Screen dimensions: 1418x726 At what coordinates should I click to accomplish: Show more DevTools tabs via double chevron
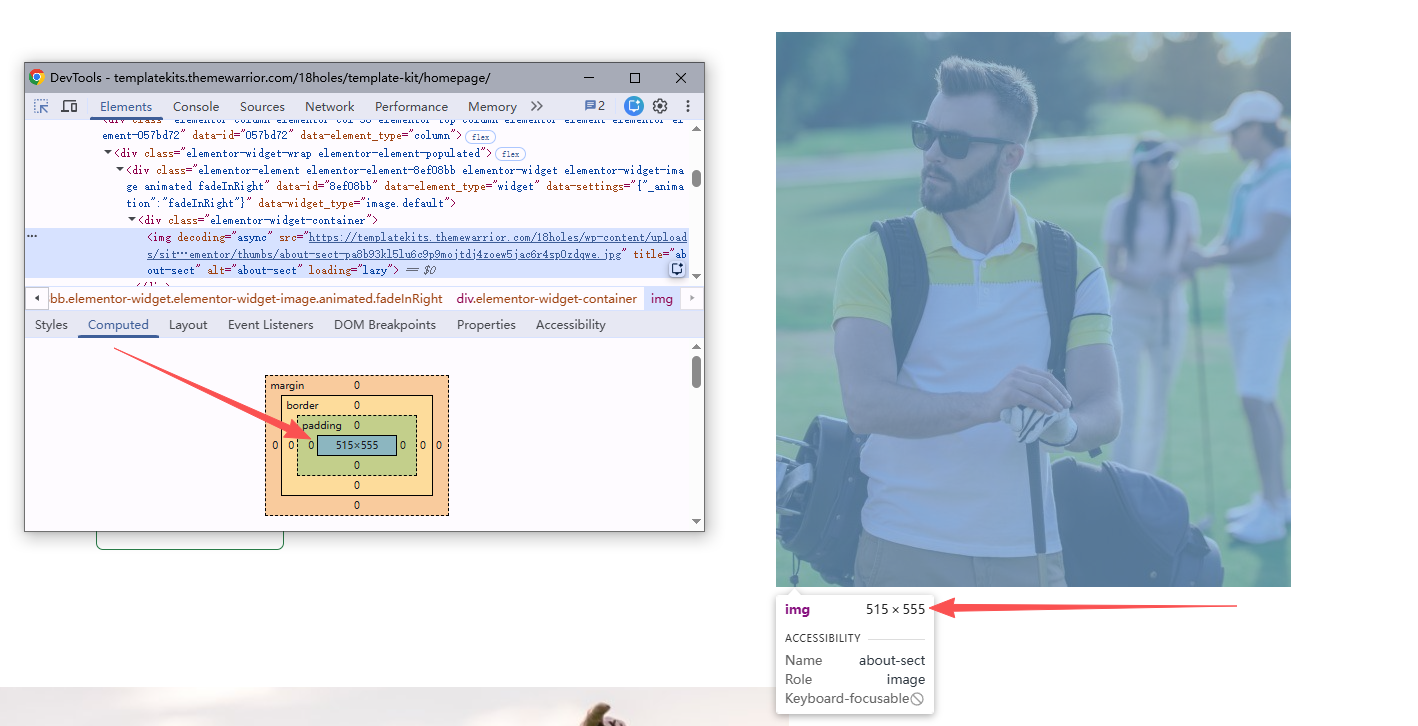click(537, 106)
